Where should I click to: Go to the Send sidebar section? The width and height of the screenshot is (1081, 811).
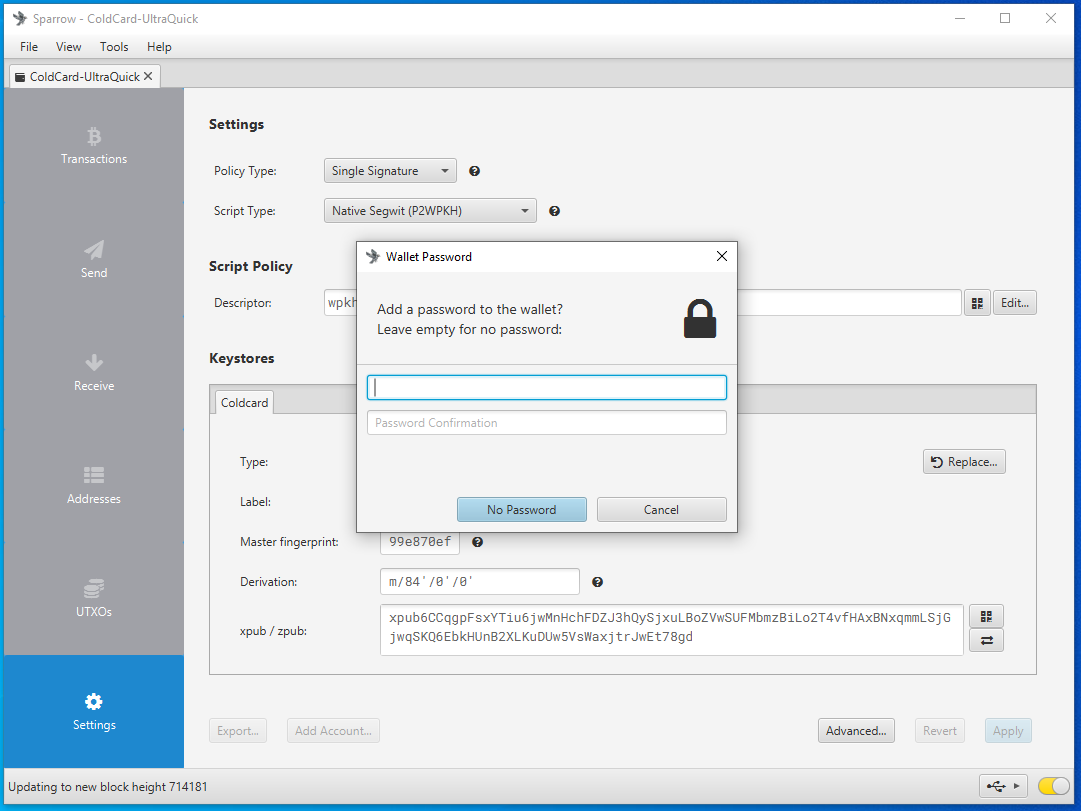tap(94, 259)
